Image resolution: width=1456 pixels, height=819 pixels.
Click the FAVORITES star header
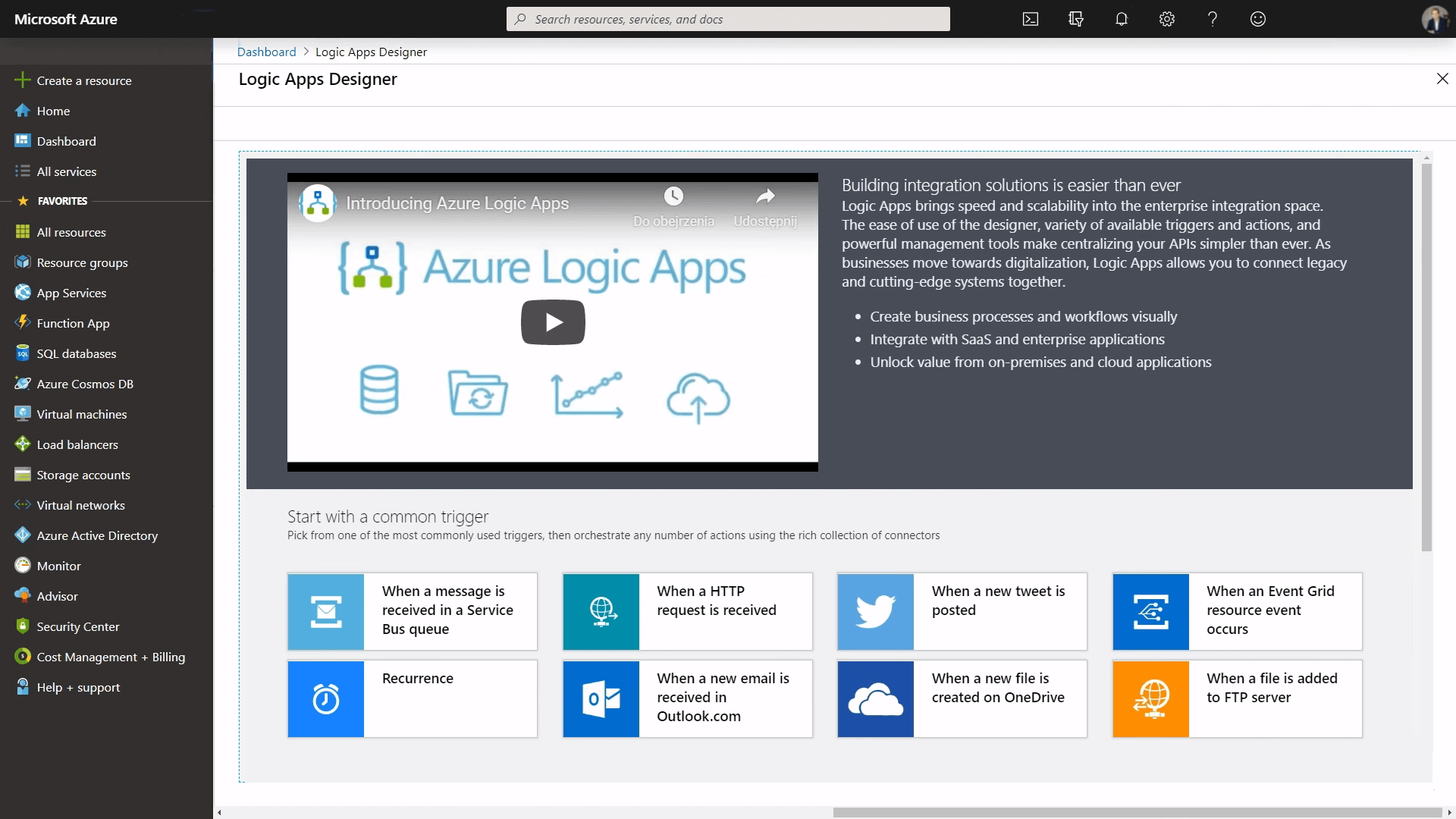tap(52, 201)
